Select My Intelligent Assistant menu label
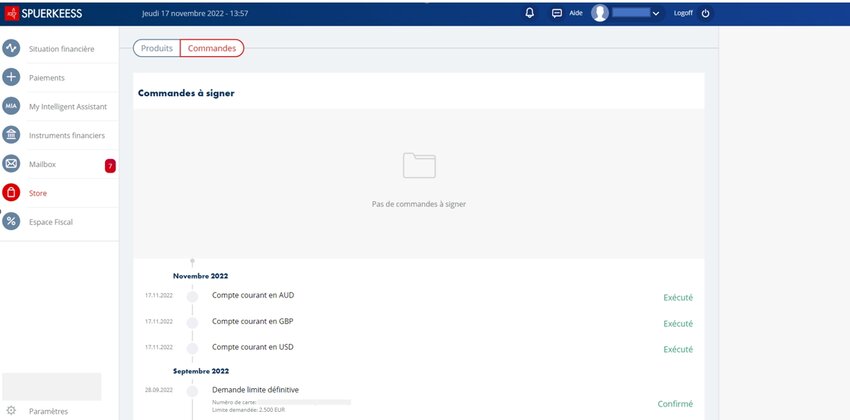Viewport: 850px width, 420px height. pos(68,107)
